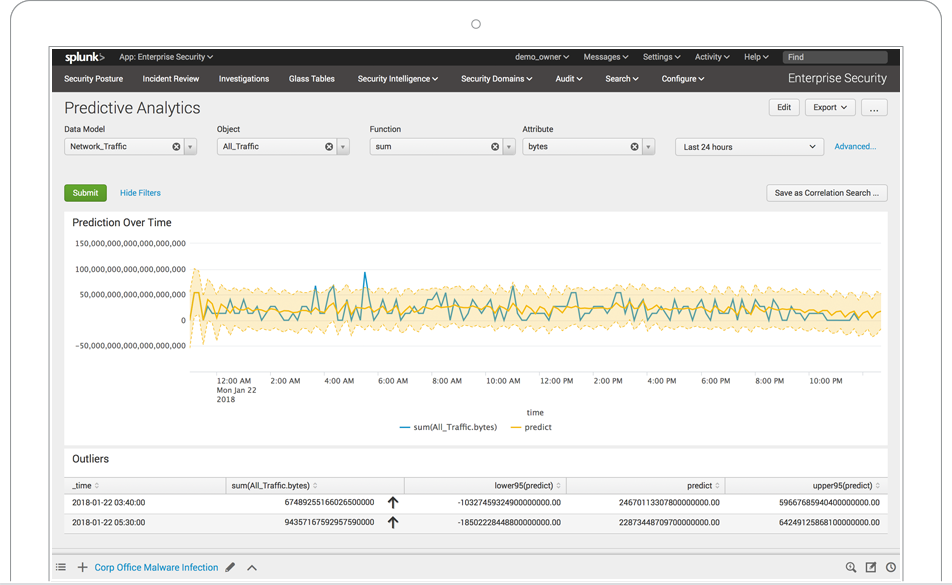Go to Security Posture tab

coord(94,79)
